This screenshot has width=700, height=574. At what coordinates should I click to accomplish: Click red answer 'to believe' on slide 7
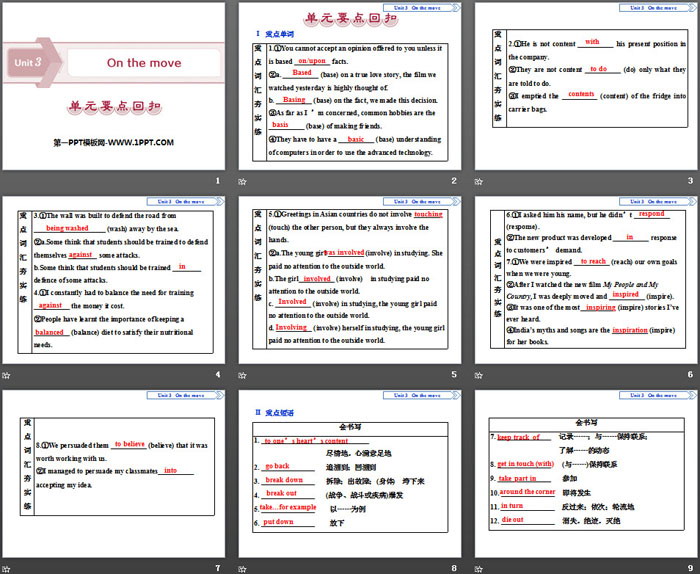click(x=129, y=444)
